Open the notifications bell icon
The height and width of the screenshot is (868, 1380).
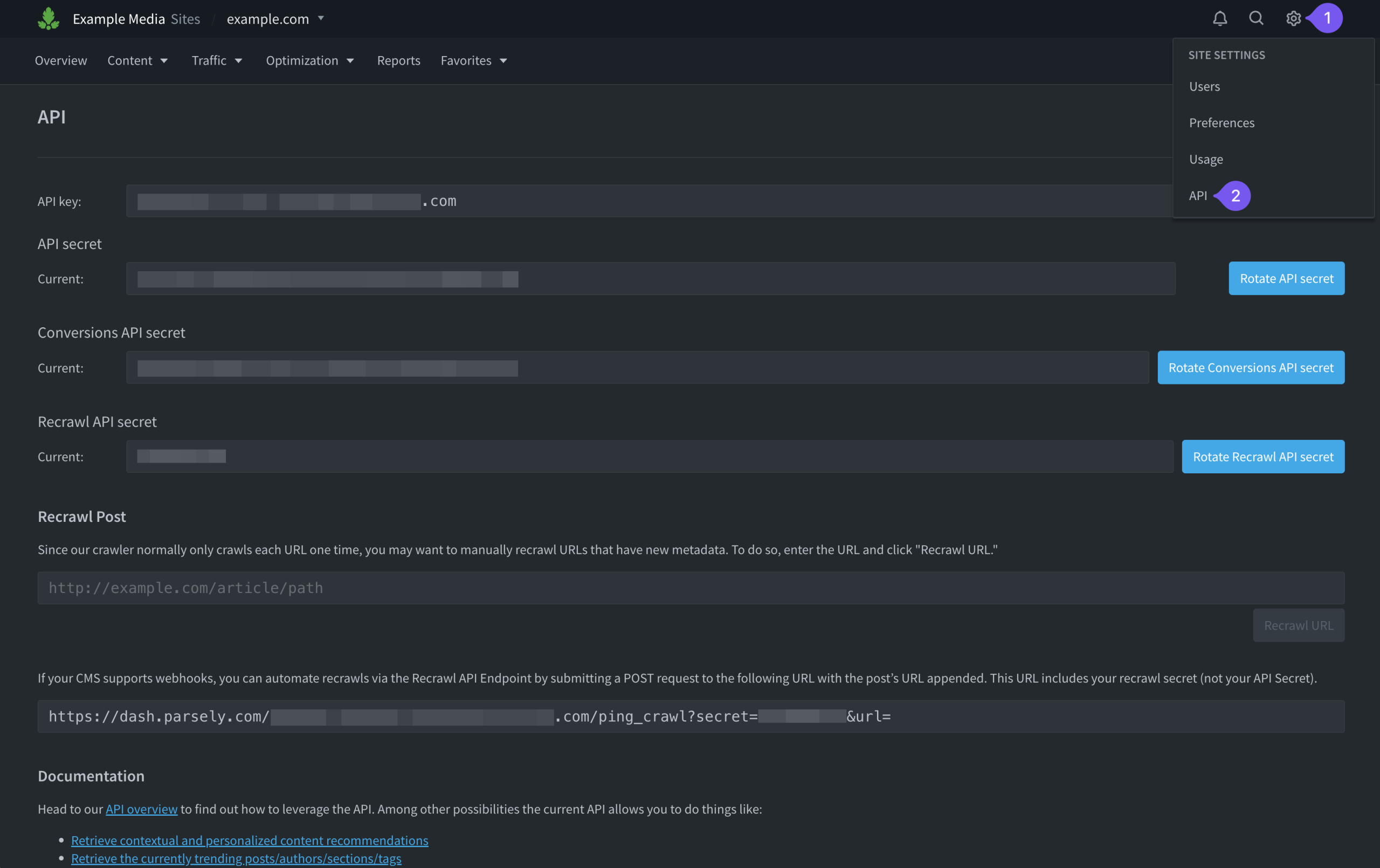1219,18
